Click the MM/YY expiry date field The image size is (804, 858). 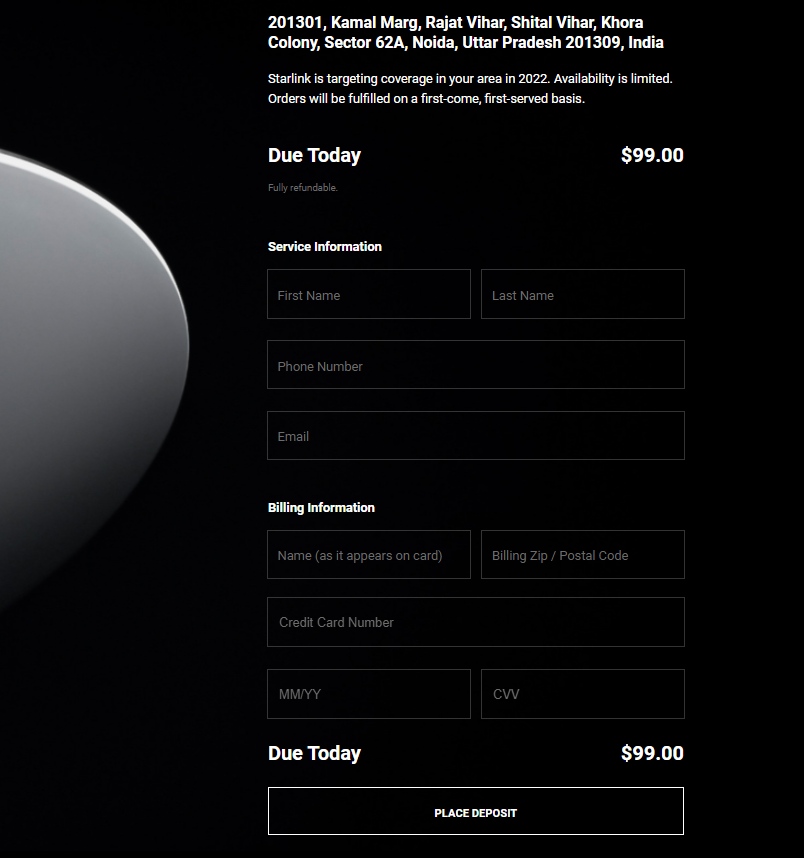pyautogui.click(x=368, y=694)
